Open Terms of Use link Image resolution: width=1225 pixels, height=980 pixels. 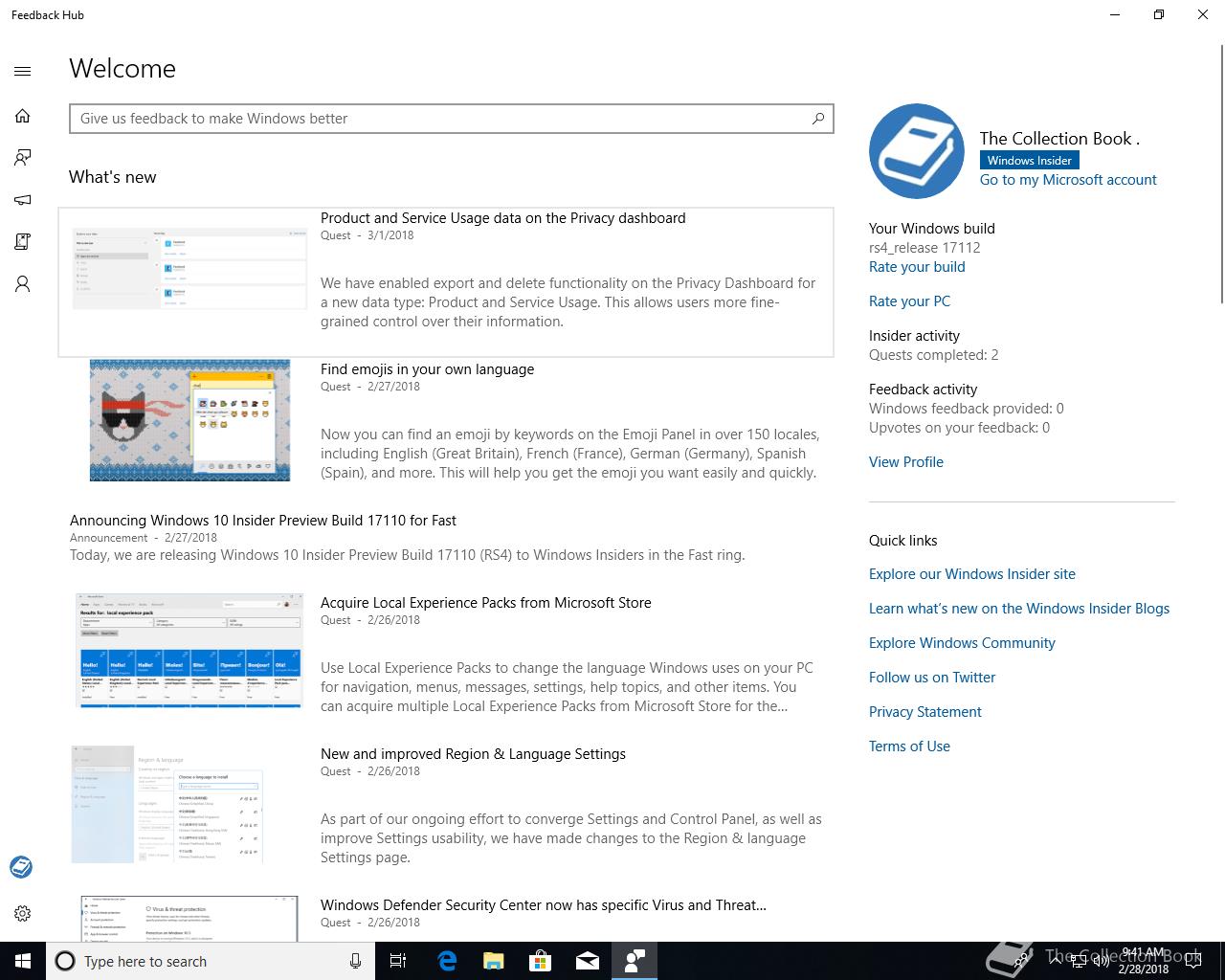pyautogui.click(x=909, y=746)
